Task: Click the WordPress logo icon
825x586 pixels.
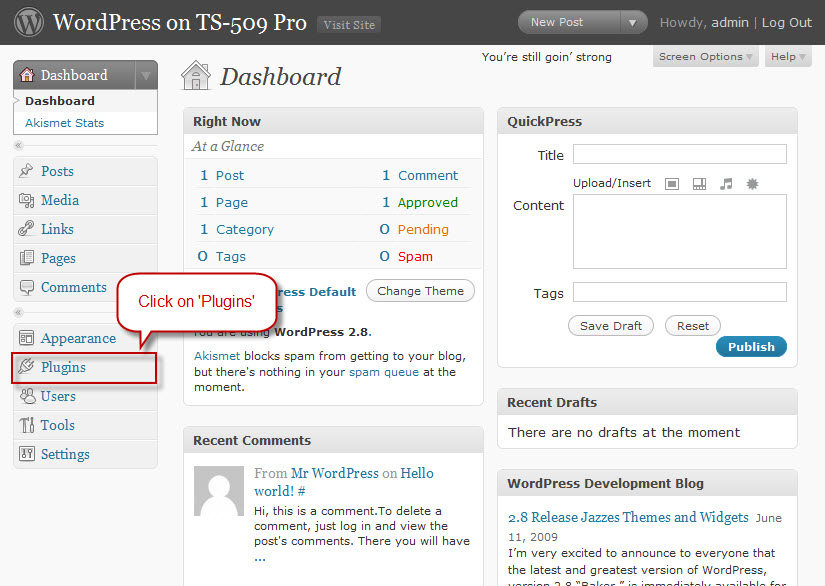Action: [x=28, y=22]
